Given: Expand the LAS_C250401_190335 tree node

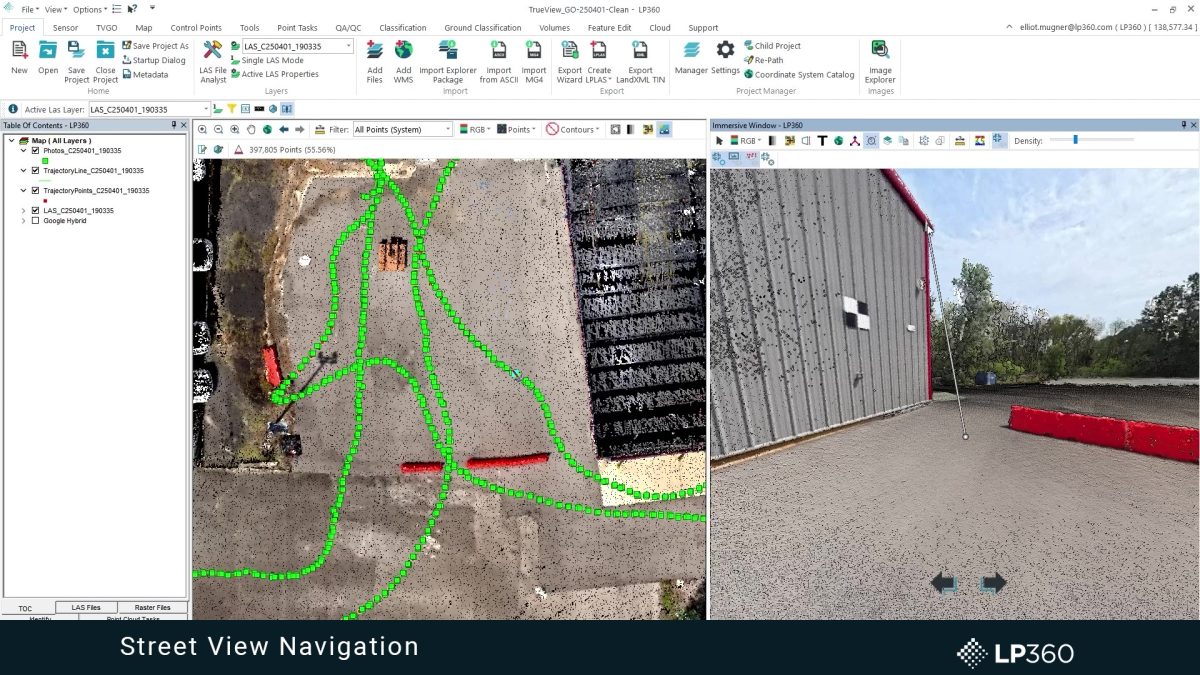Looking at the screenshot, I should coord(23,210).
